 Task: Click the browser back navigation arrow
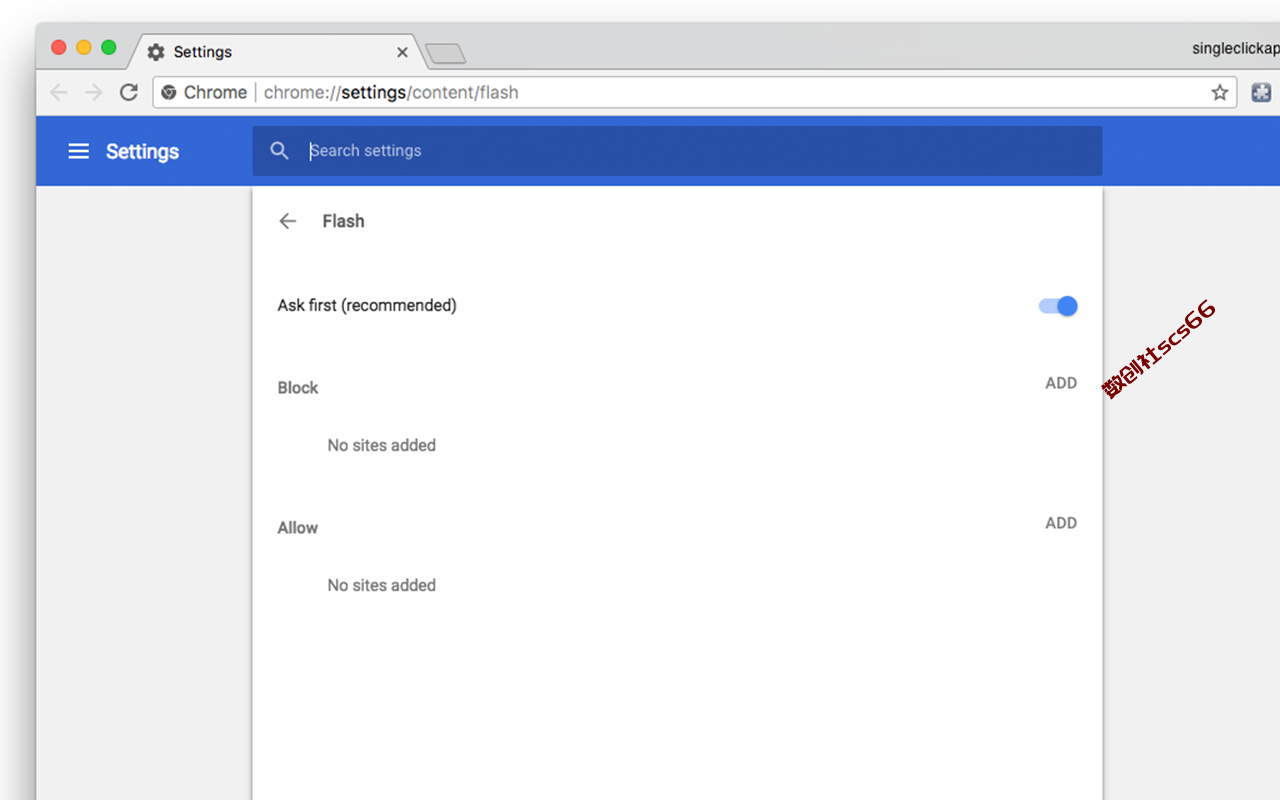pos(59,92)
